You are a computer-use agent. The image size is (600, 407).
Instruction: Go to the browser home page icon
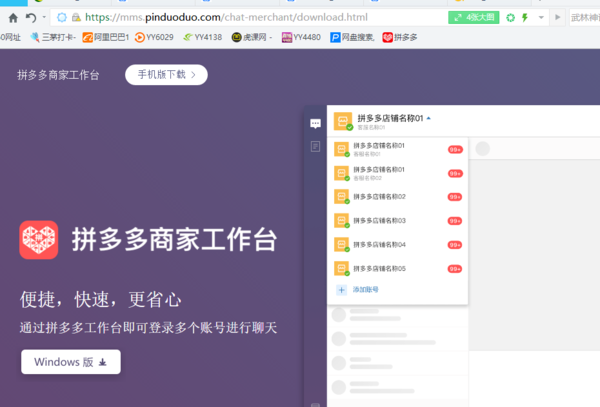point(13,18)
